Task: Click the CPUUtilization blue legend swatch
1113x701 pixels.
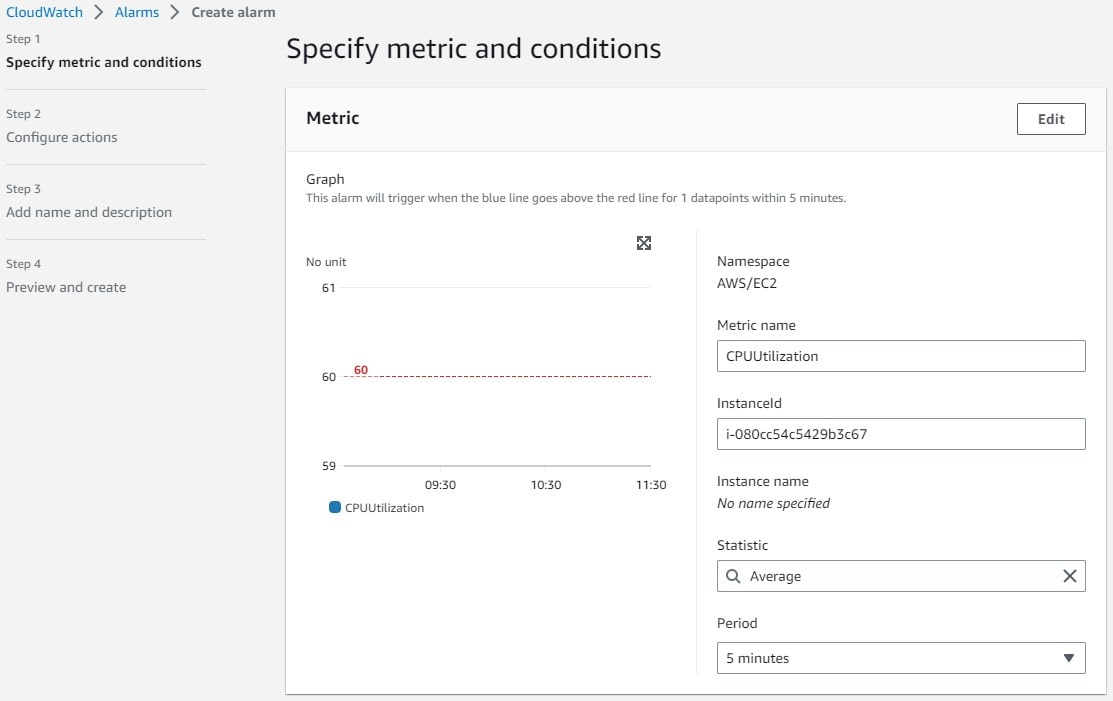Action: click(x=335, y=507)
